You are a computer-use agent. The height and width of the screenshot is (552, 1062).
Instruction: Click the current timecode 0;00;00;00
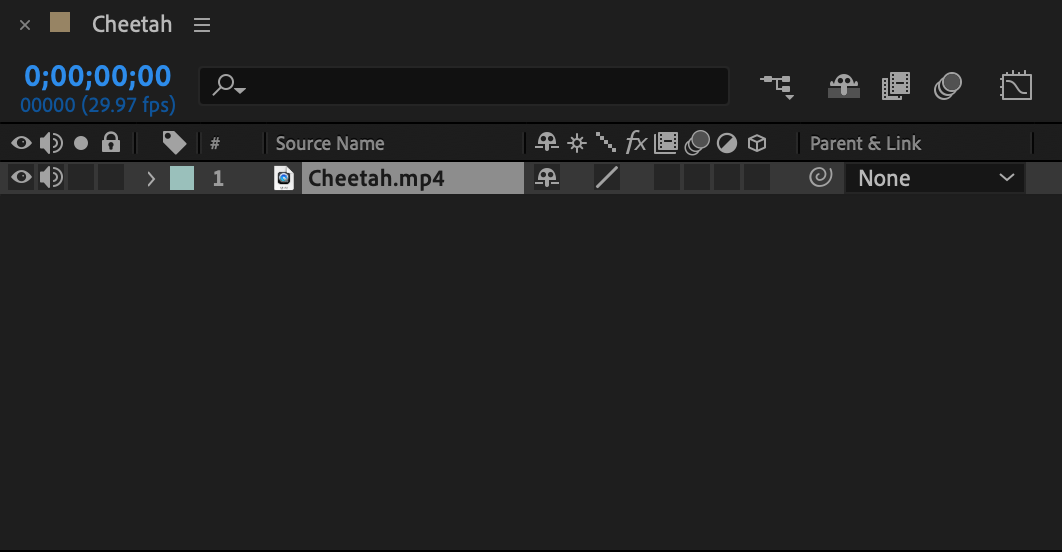[x=98, y=76]
